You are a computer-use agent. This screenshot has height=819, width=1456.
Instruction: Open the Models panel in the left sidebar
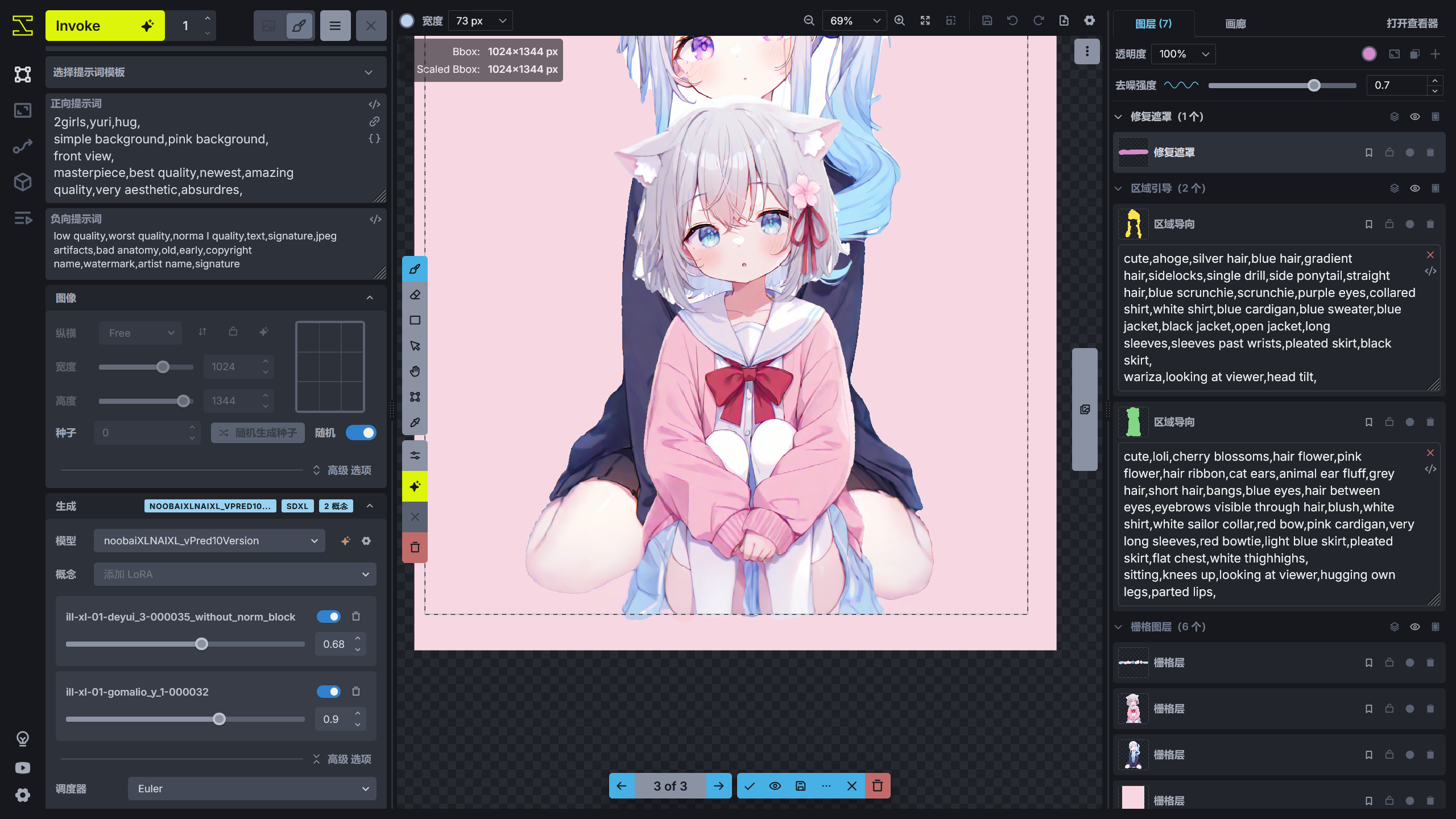[22, 181]
